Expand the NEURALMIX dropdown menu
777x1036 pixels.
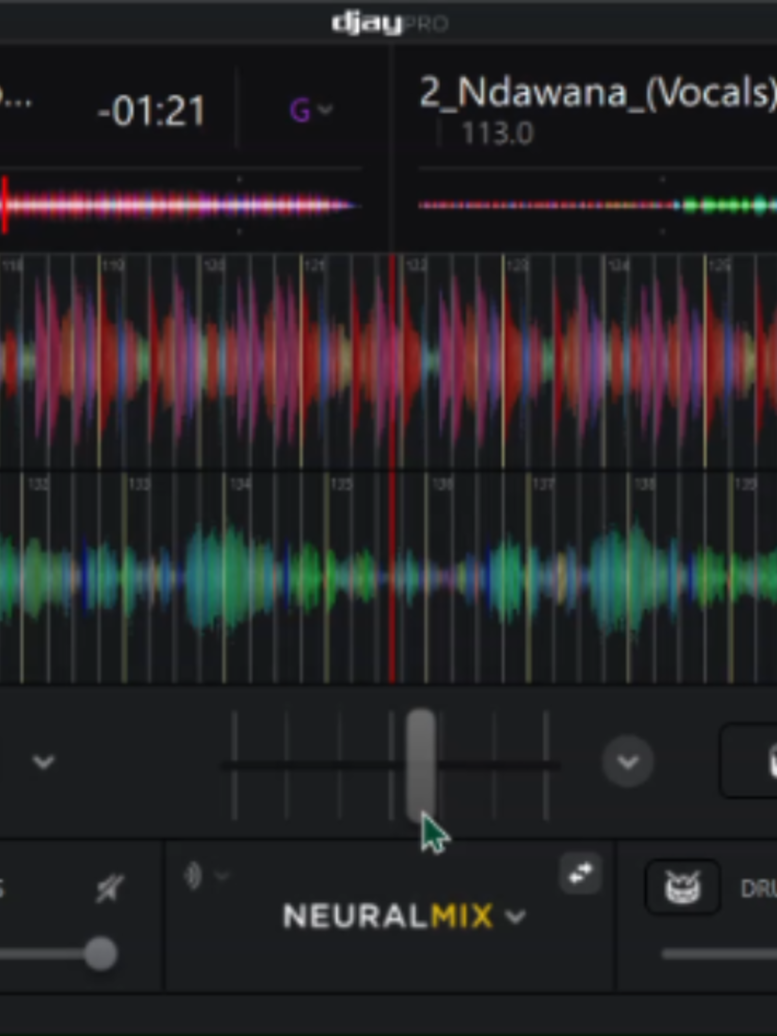click(x=404, y=916)
